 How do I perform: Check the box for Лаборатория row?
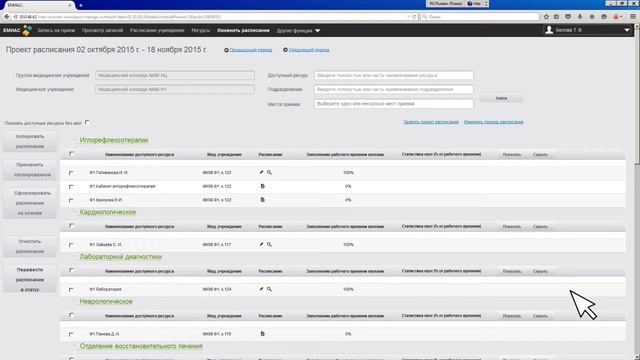tap(71, 290)
